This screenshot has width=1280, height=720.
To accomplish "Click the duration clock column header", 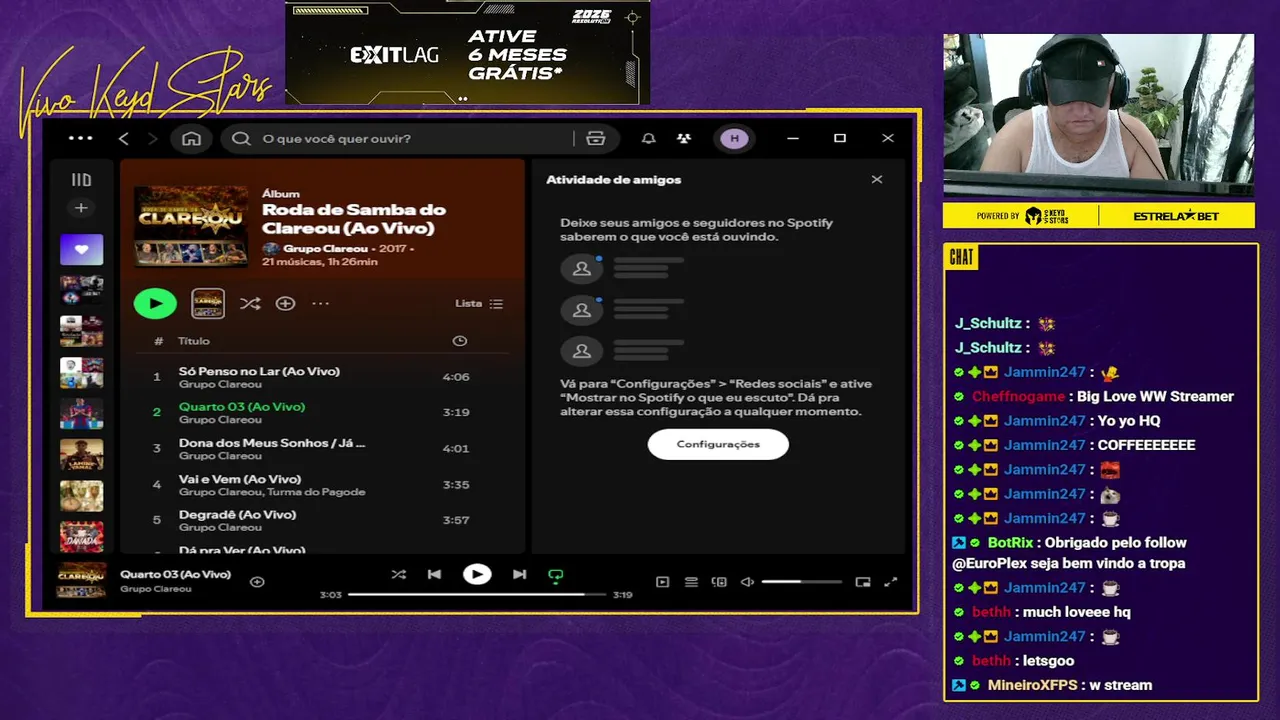I will click(x=460, y=341).
